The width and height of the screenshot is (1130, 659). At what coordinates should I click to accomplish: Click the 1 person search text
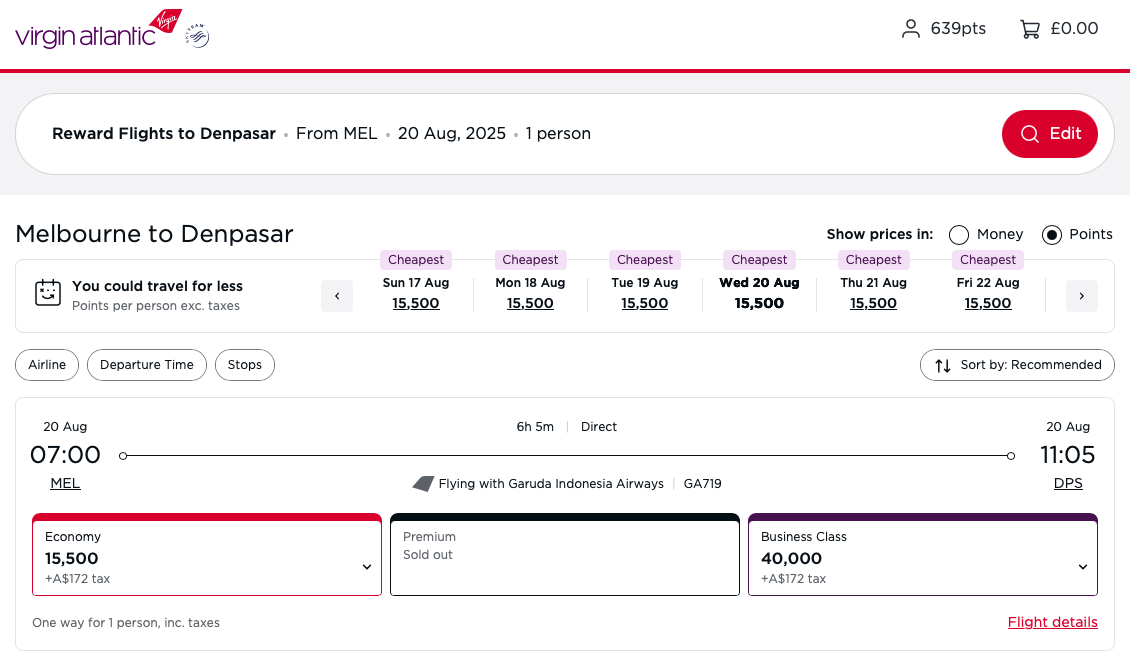pyautogui.click(x=558, y=134)
